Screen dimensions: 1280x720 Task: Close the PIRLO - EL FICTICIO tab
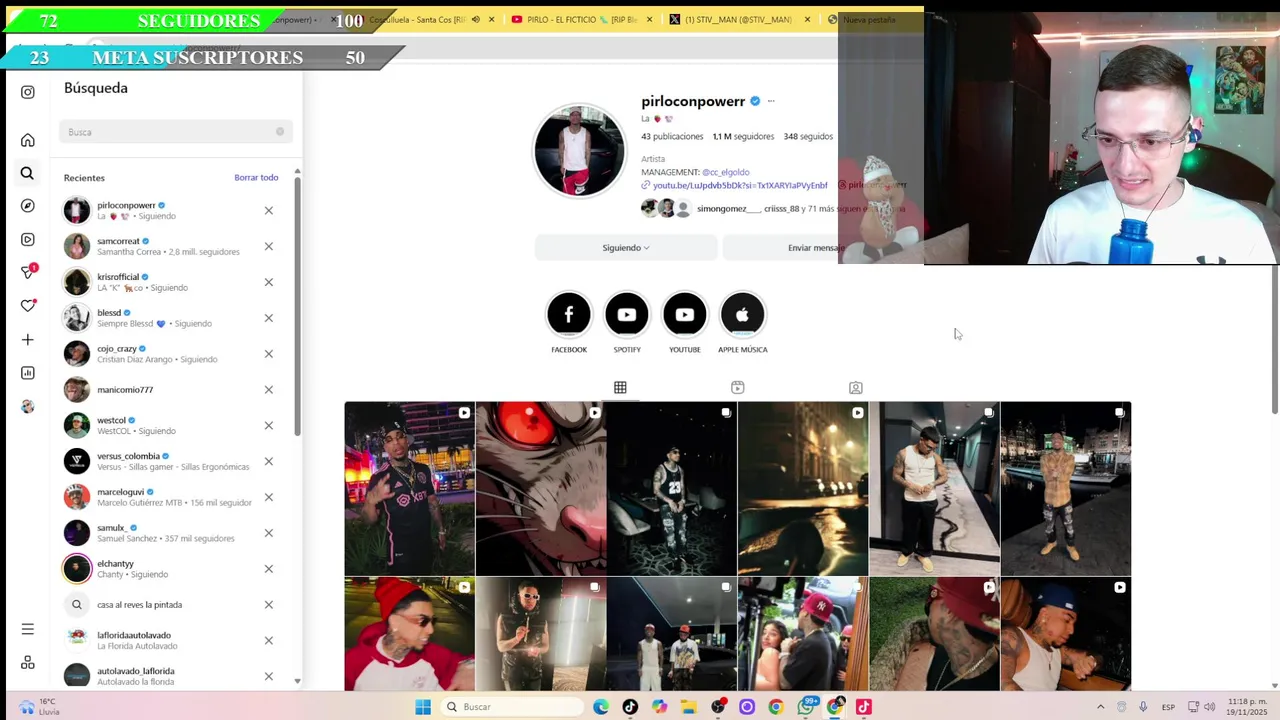click(650, 20)
